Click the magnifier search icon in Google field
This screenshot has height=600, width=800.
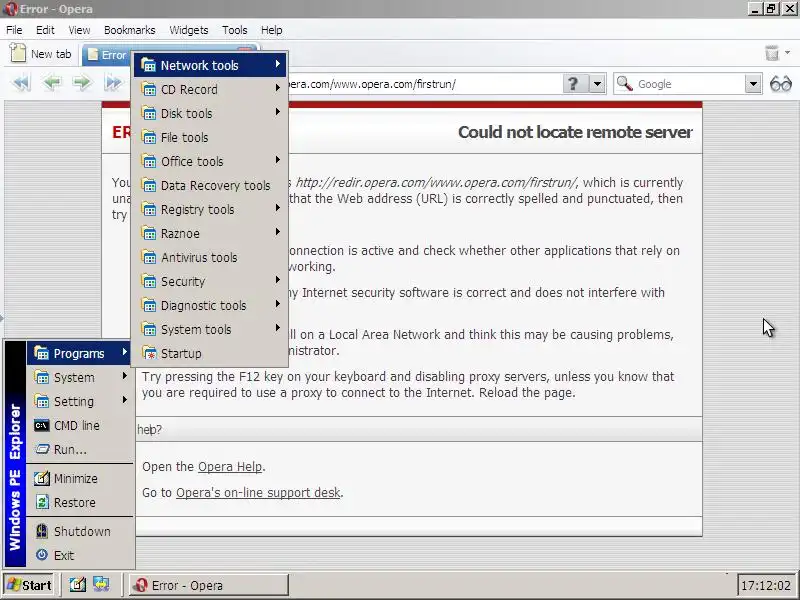tap(624, 83)
